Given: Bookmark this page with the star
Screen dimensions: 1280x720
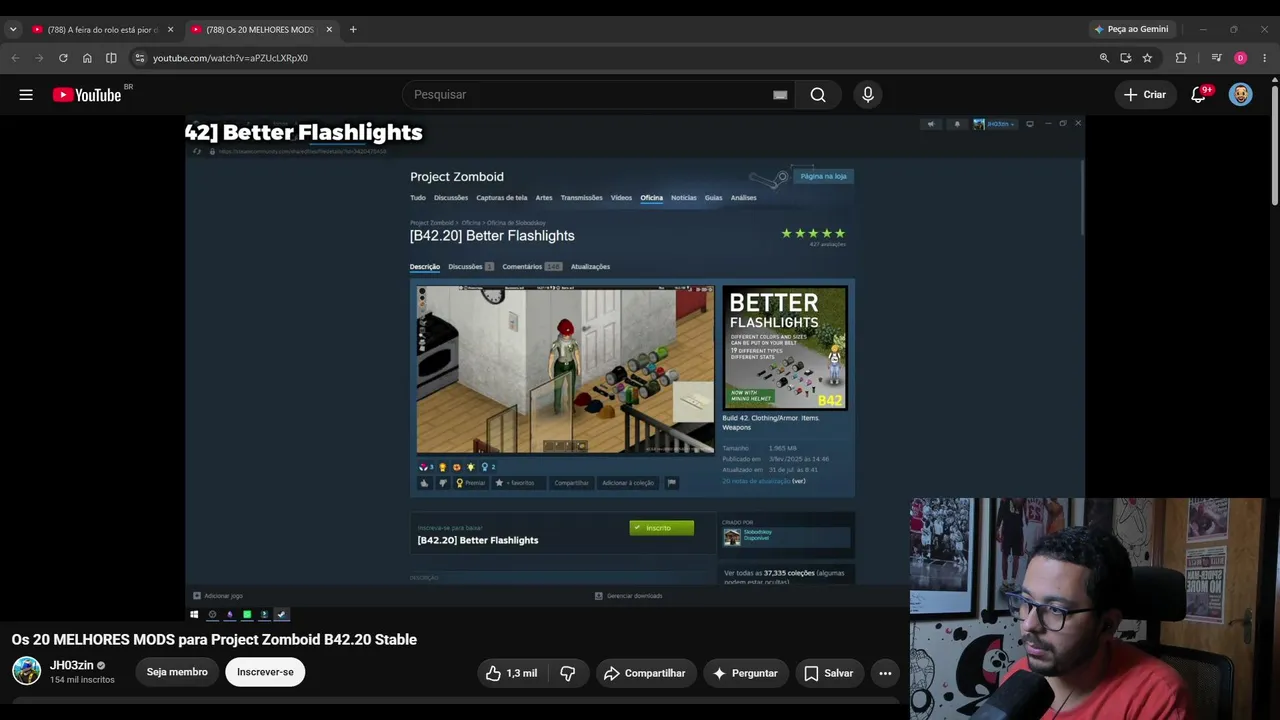Looking at the screenshot, I should (x=1147, y=58).
